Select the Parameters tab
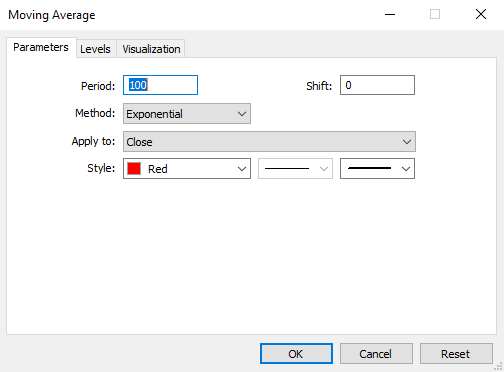This screenshot has height=372, width=504. [41, 47]
